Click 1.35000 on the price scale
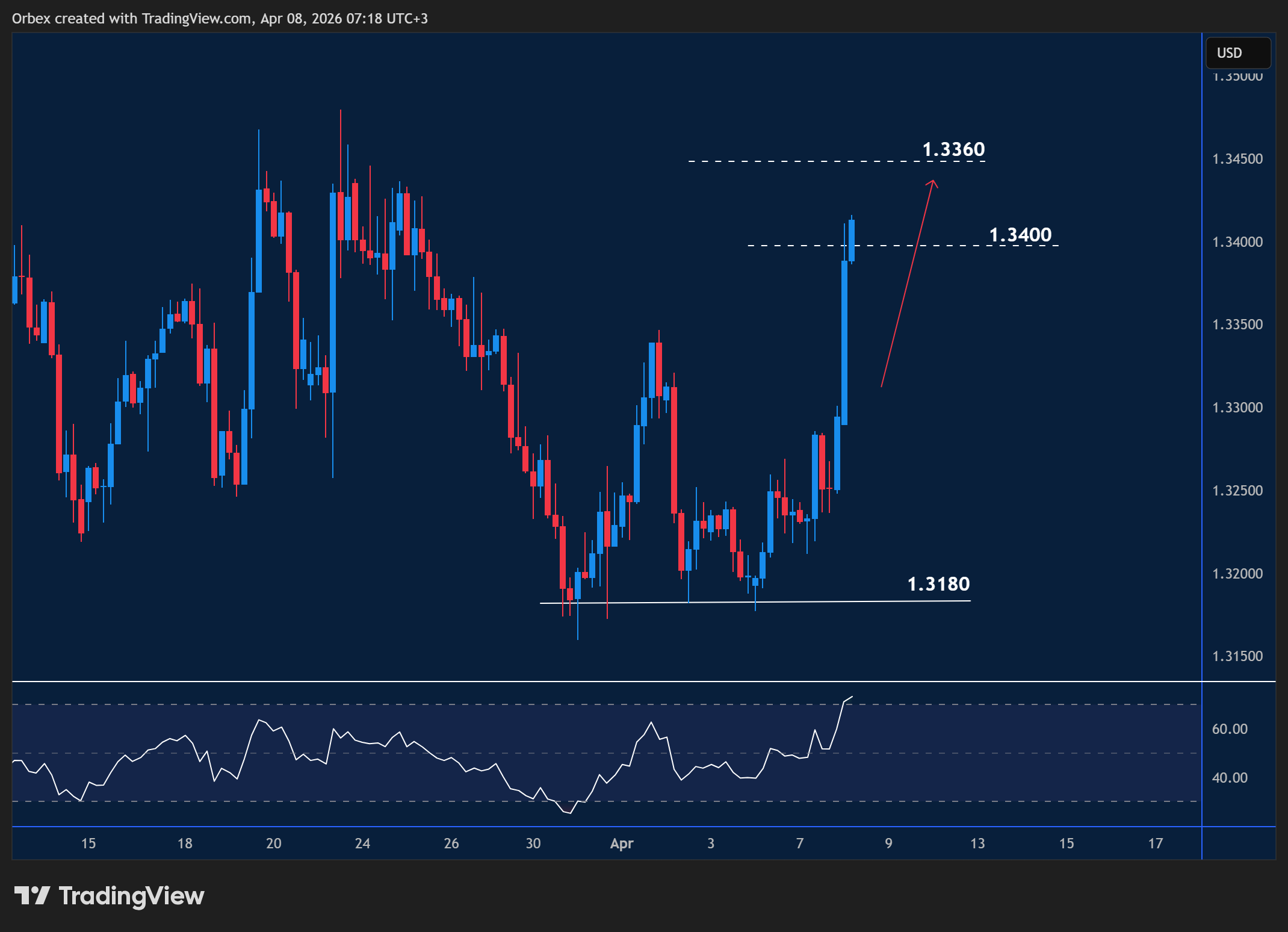The image size is (1288, 932). tap(1238, 76)
